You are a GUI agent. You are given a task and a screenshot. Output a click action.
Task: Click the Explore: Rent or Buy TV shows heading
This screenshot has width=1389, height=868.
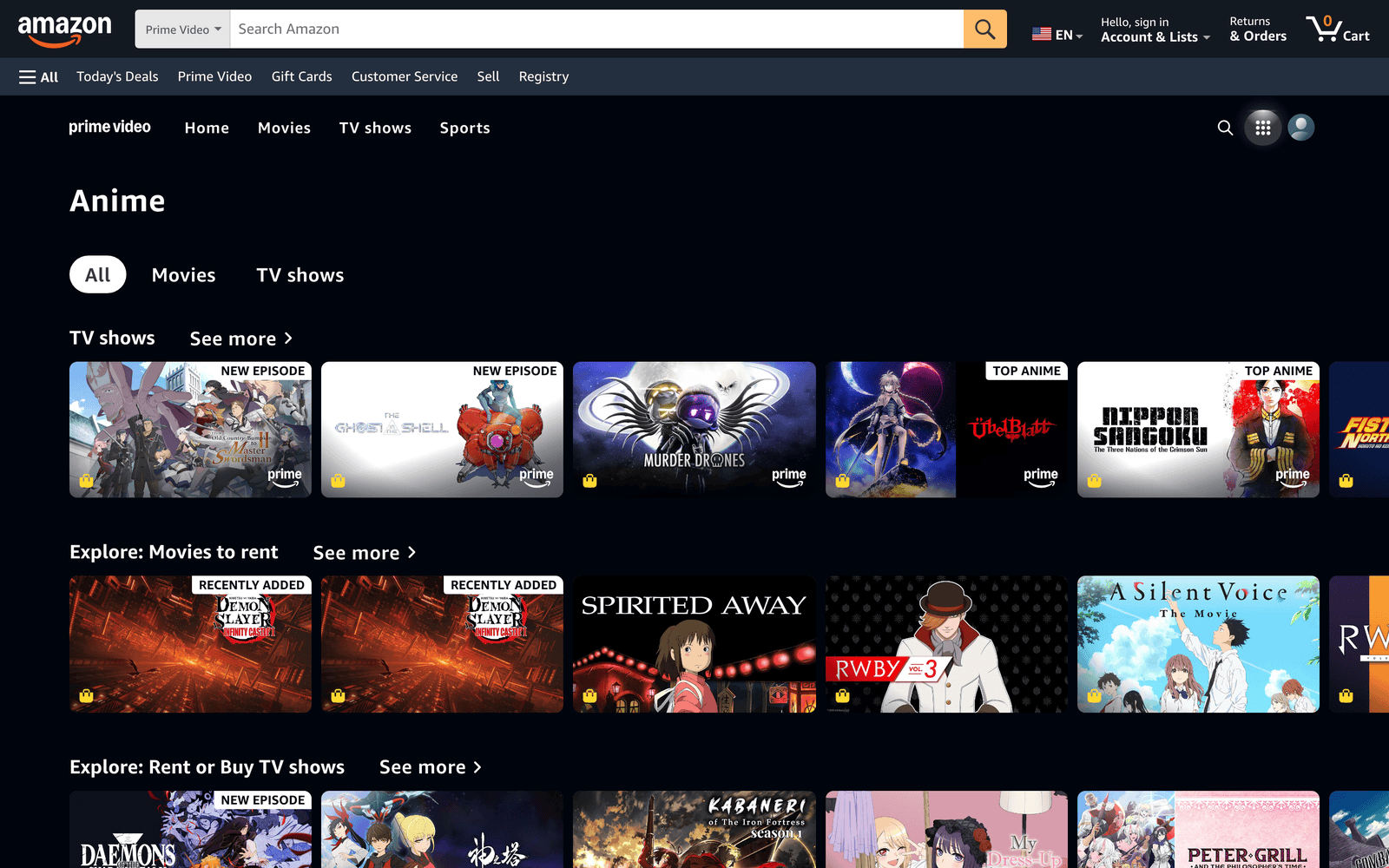(207, 767)
